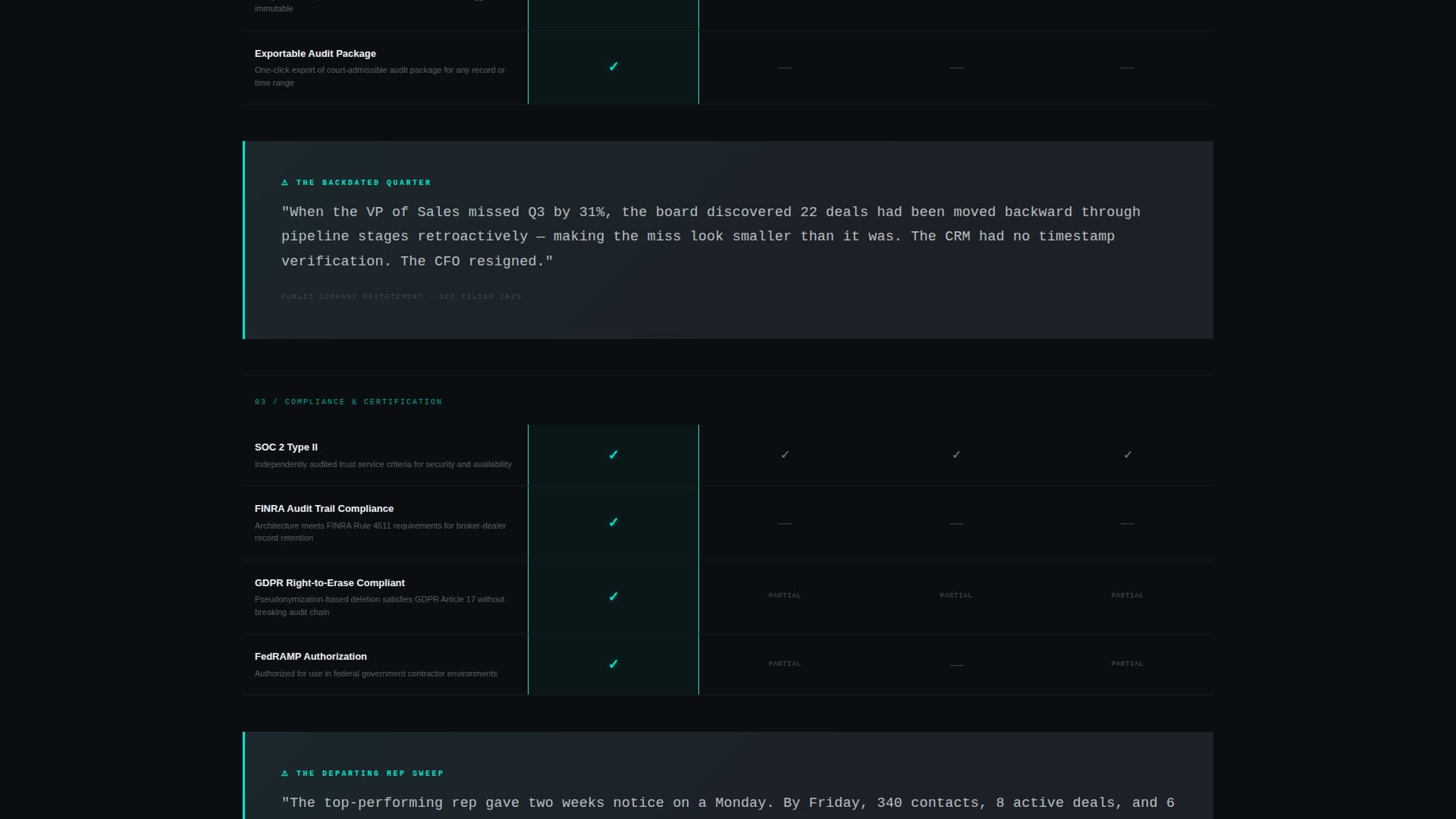Screen dimensions: 1456x819
Task: Click the "THE BACKDATED QUARTER" callout label
Action: point(363,183)
